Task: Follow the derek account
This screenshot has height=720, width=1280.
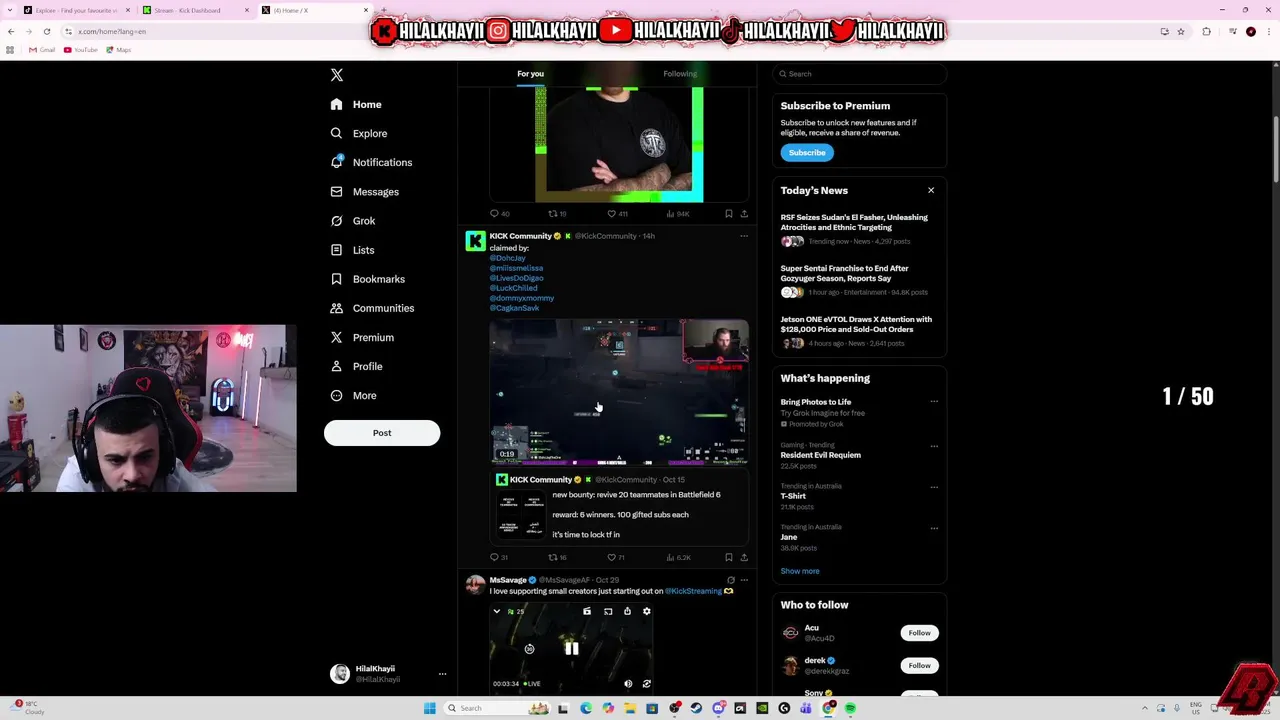Action: click(919, 665)
